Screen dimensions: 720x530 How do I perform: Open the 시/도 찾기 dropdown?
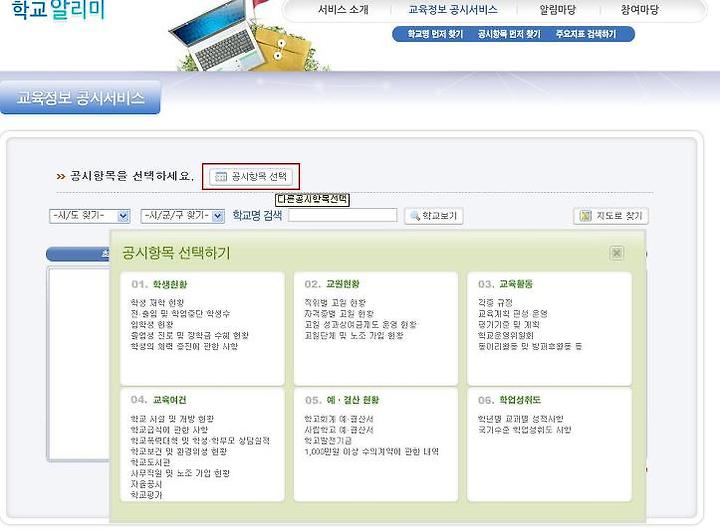[x=90, y=215]
